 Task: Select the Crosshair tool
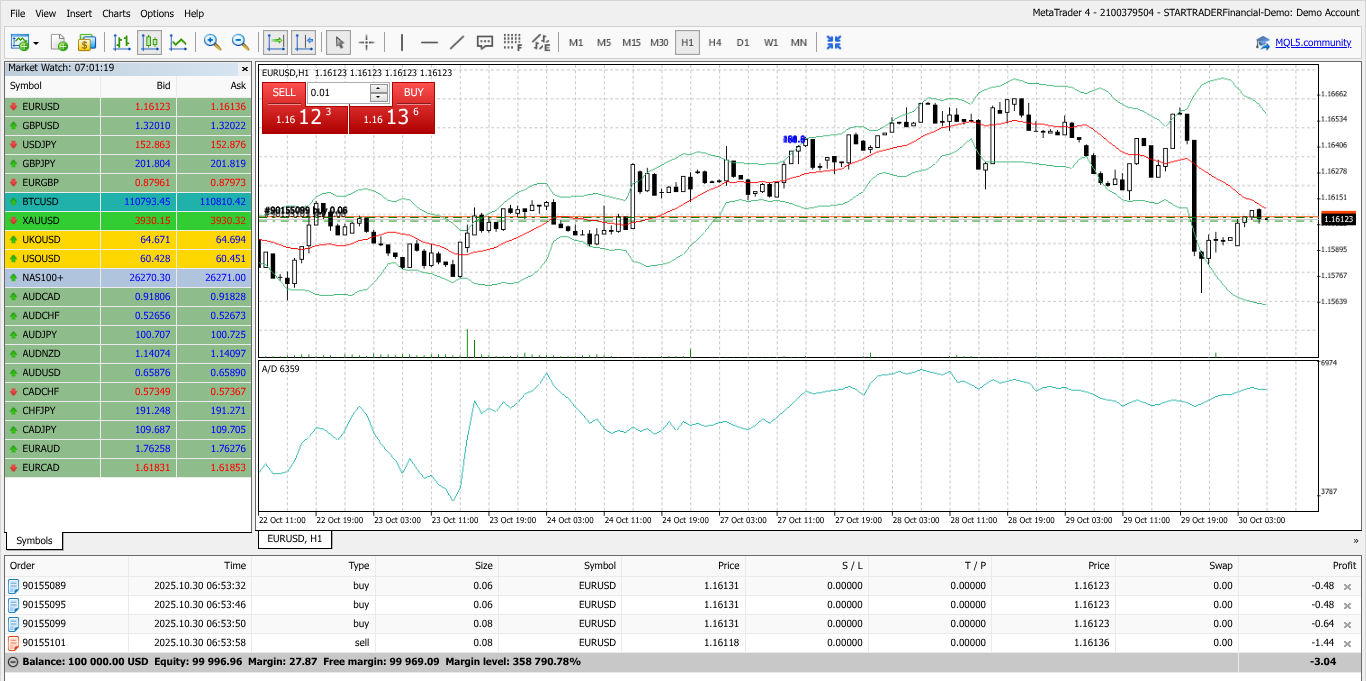367,42
